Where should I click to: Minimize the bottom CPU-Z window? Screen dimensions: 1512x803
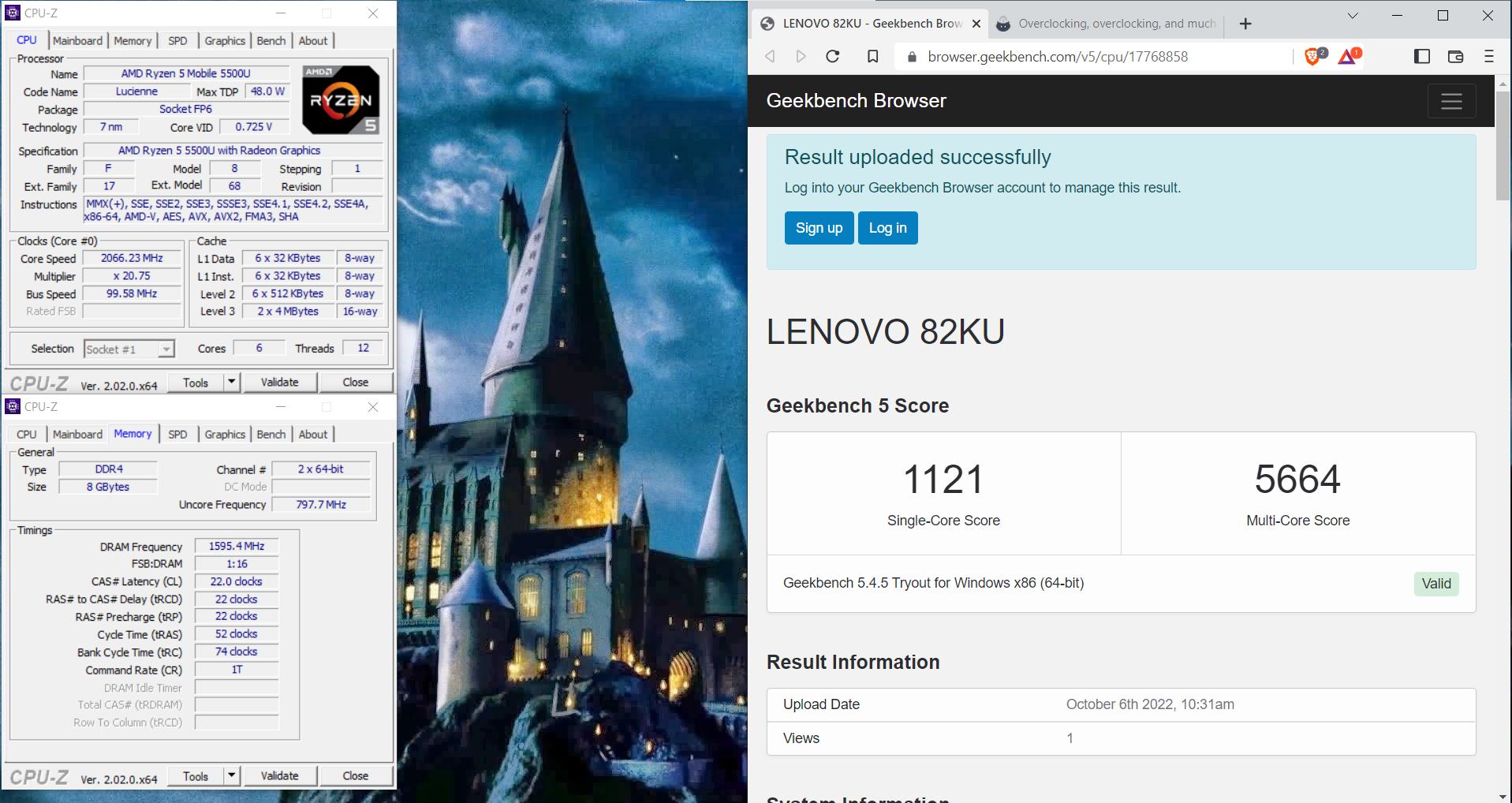[x=281, y=407]
